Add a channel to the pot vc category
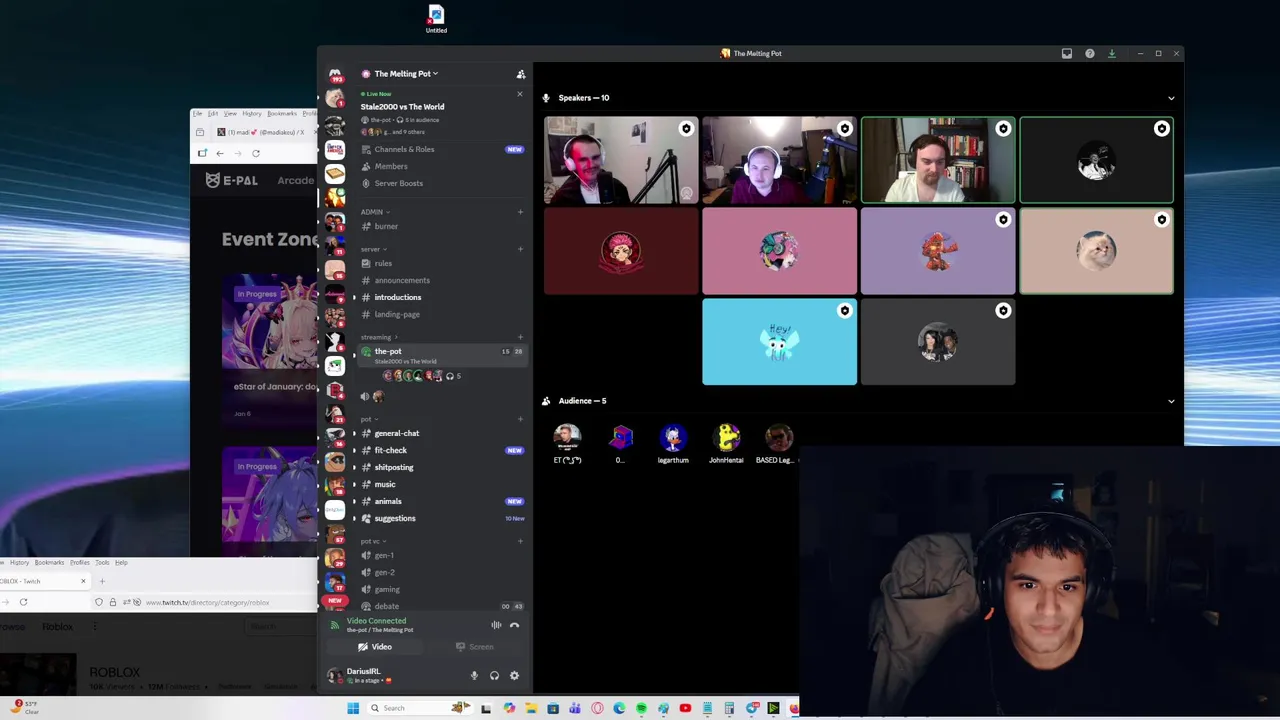Image resolution: width=1280 pixels, height=720 pixels. [x=520, y=541]
